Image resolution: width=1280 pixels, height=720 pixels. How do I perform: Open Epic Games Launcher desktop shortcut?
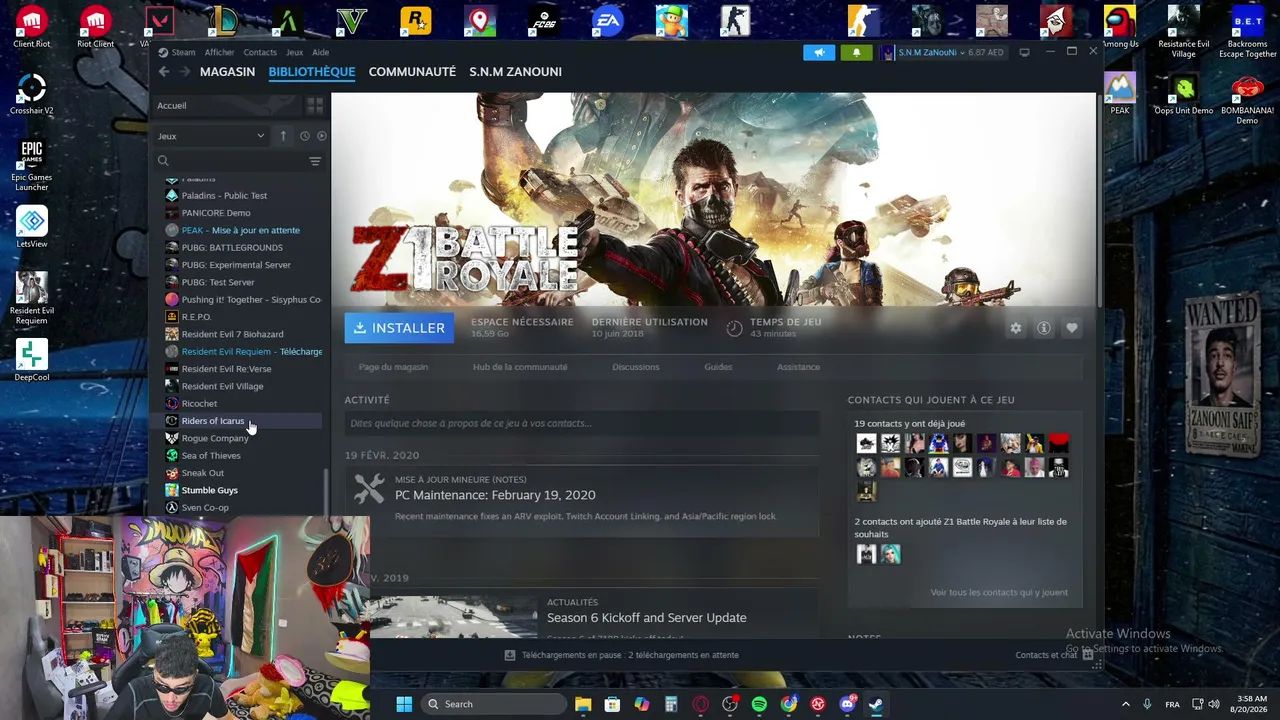32,165
